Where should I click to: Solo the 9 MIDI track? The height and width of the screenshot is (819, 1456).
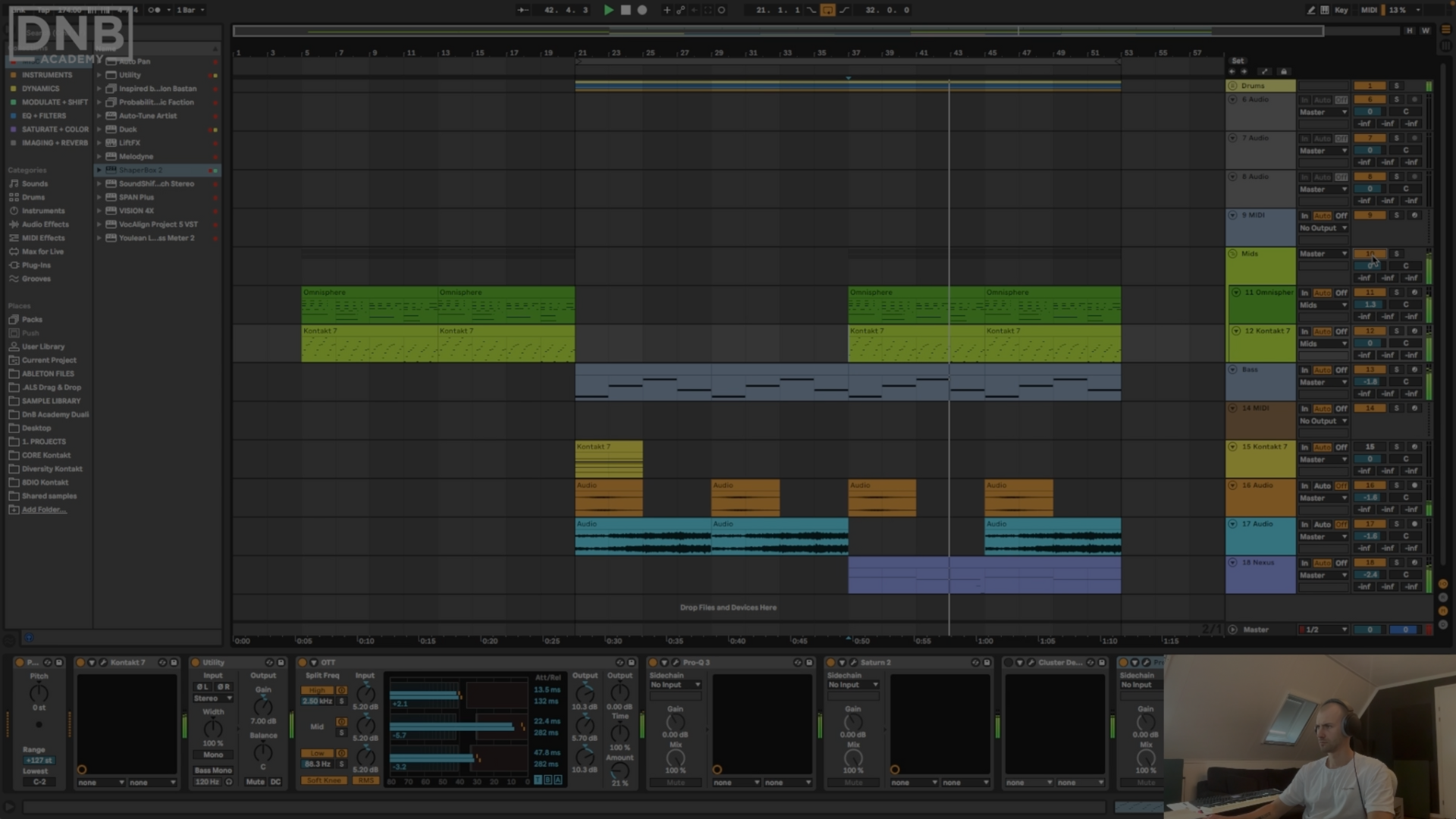(1396, 215)
